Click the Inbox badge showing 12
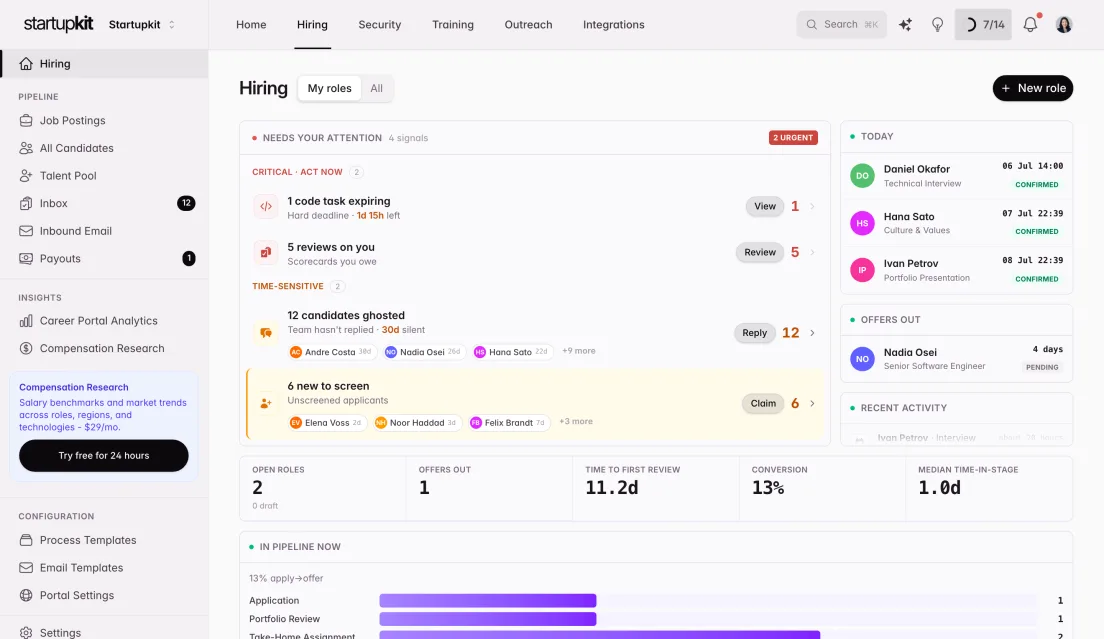Viewport: 1104px width, 639px height. [x=186, y=203]
